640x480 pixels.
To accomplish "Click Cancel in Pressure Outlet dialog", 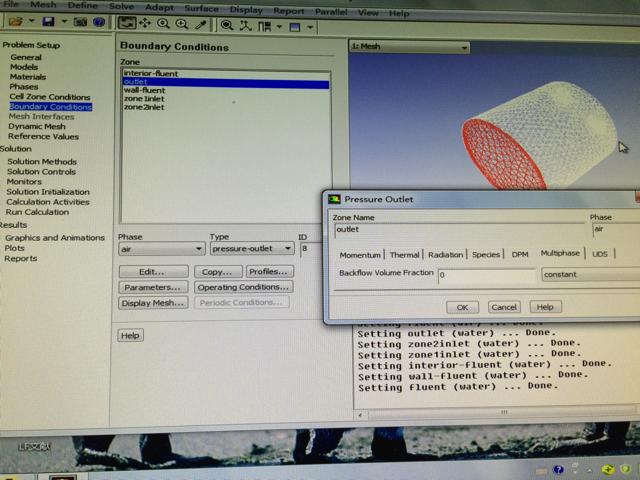I will tap(504, 307).
